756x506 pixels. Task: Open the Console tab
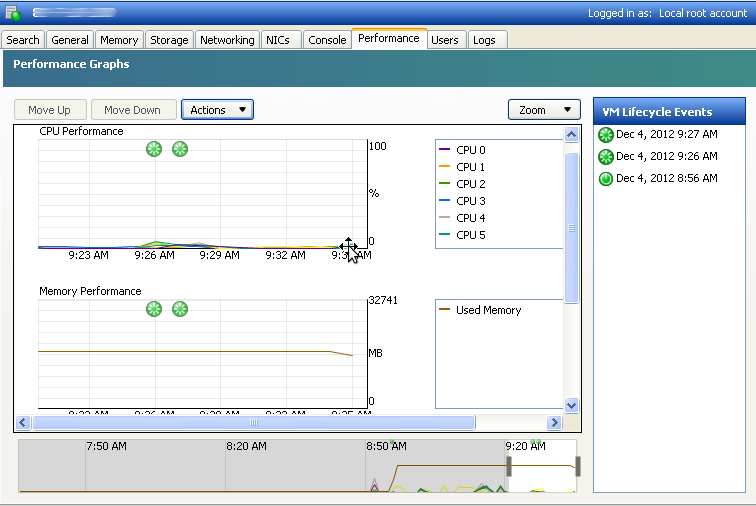tap(327, 40)
